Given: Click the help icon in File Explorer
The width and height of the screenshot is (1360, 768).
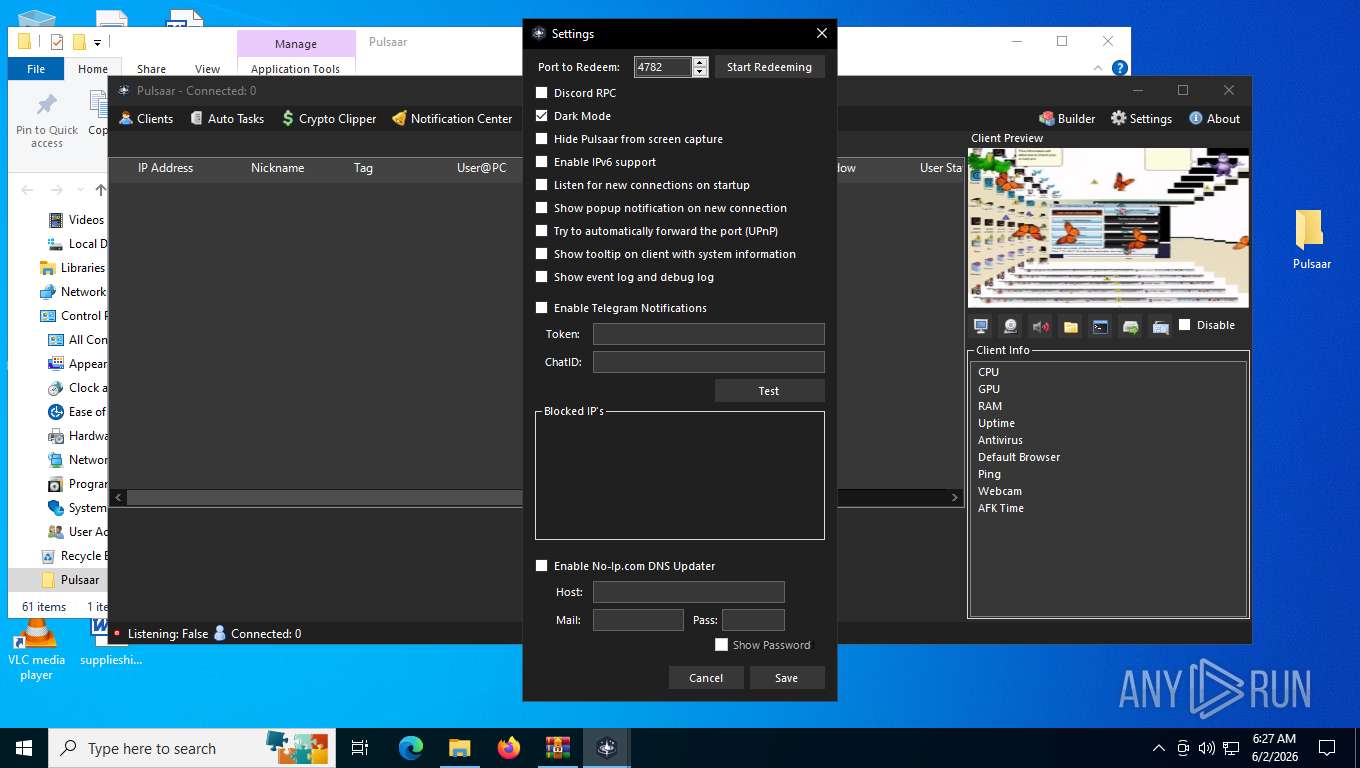Looking at the screenshot, I should pos(1120,68).
